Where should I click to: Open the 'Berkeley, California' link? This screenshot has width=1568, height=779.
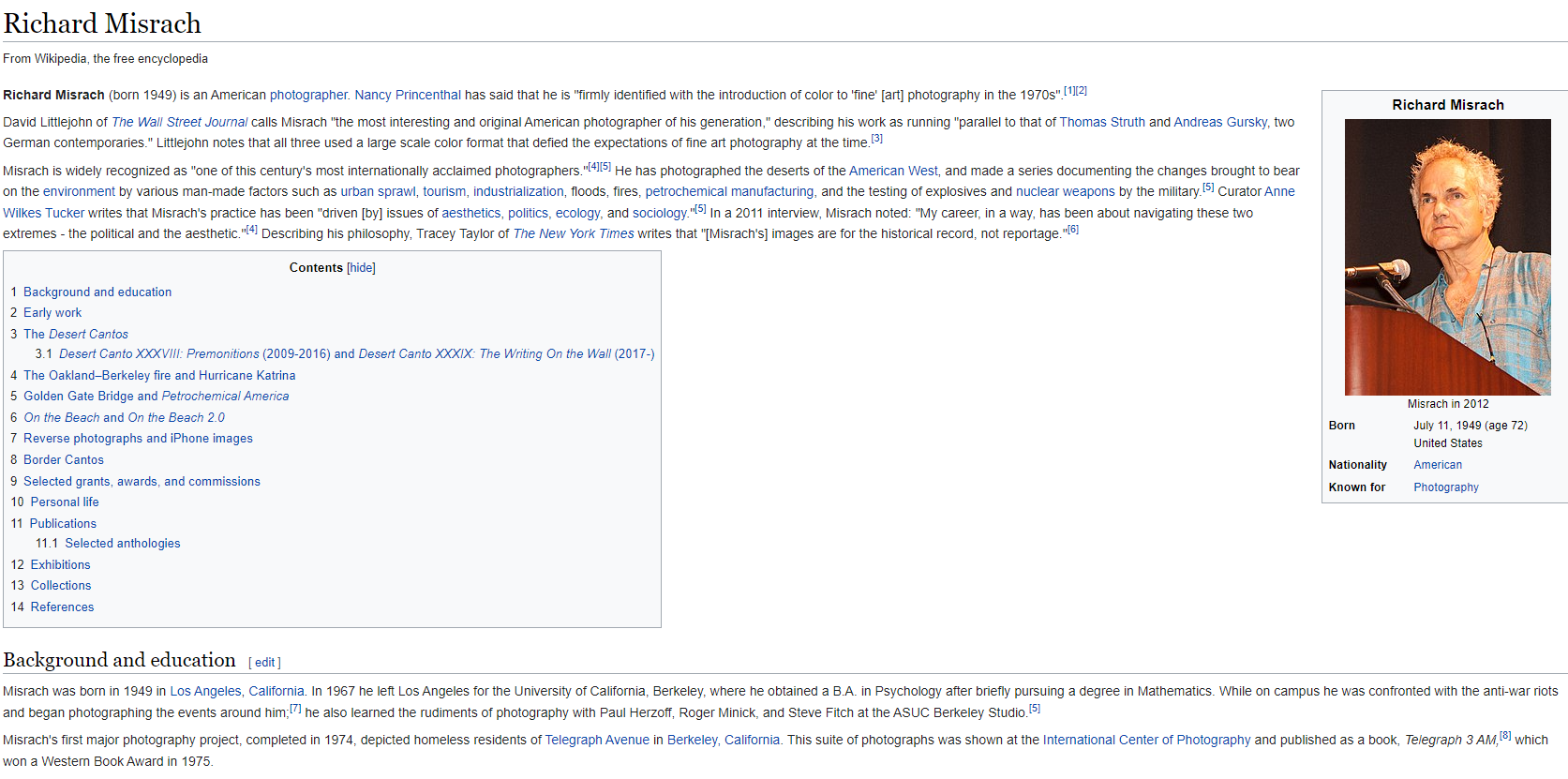[x=724, y=741]
